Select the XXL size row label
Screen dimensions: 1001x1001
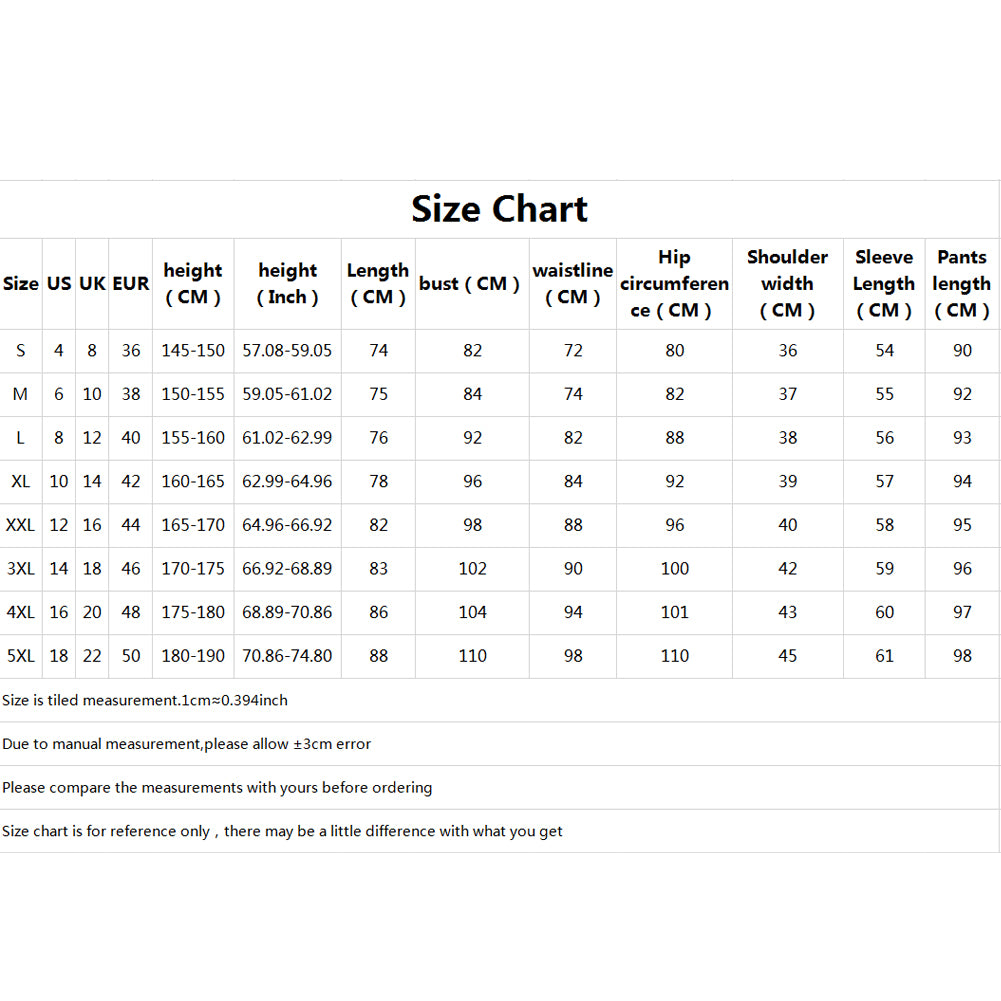[20, 525]
